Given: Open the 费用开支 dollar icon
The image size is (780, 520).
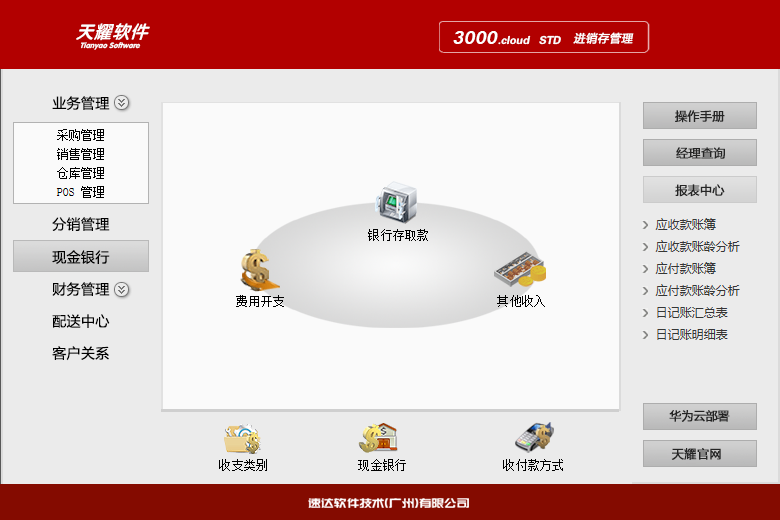Looking at the screenshot, I should tap(260, 270).
